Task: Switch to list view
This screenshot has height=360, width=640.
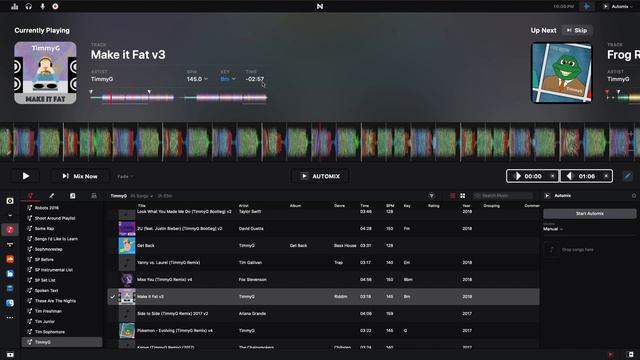Action: pyautogui.click(x=453, y=196)
